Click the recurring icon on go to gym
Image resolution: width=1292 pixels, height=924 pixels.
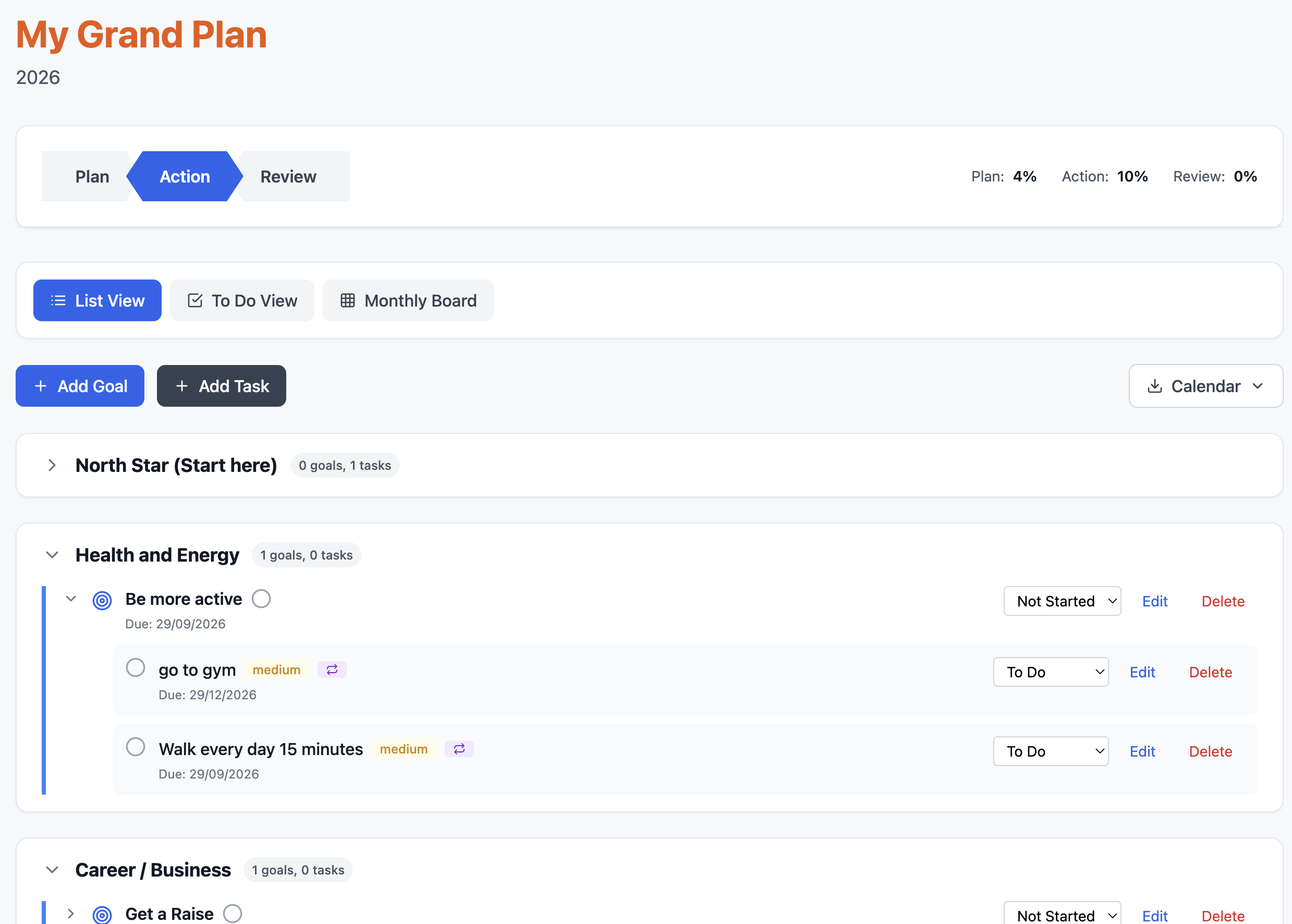click(332, 670)
